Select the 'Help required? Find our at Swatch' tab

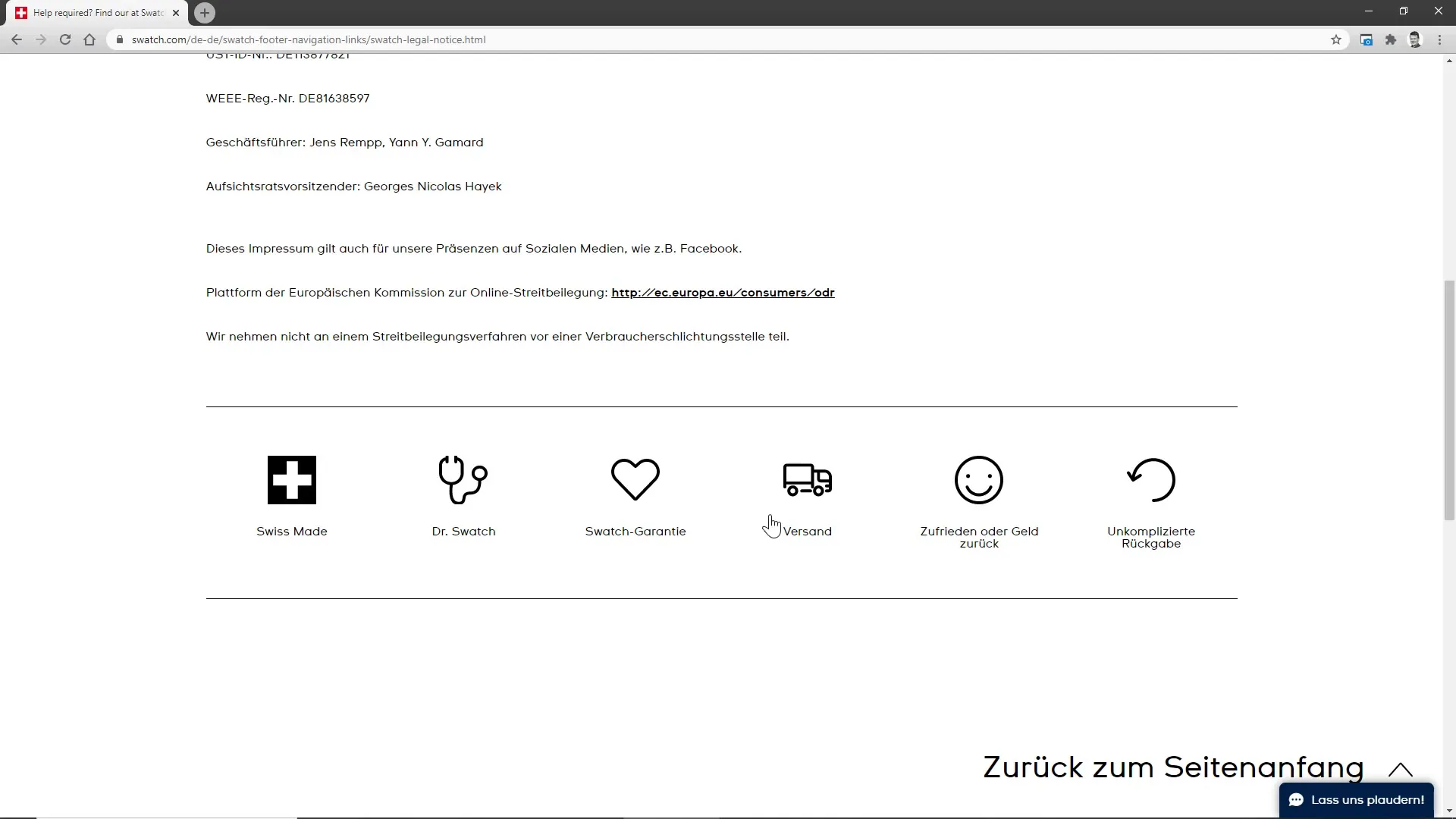tap(97, 13)
